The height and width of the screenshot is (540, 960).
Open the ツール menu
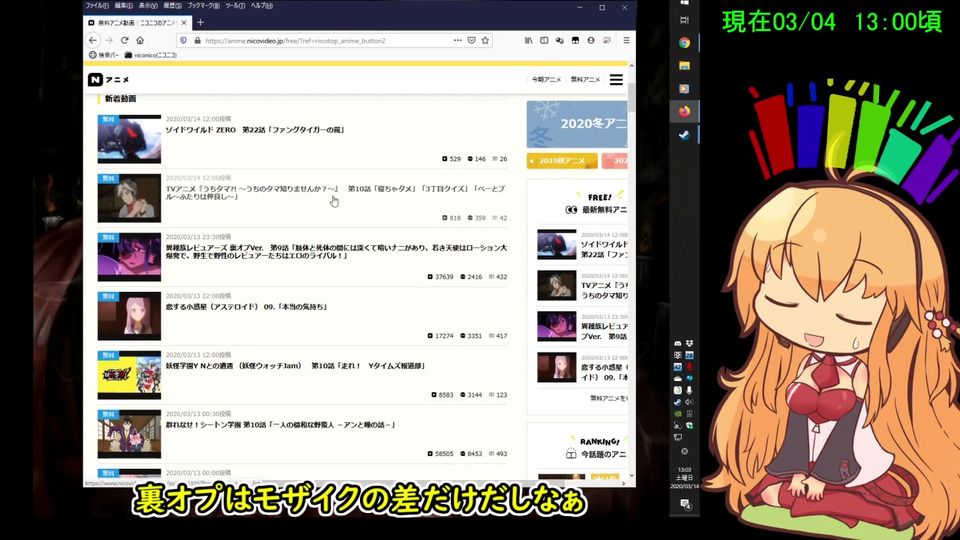(x=235, y=6)
